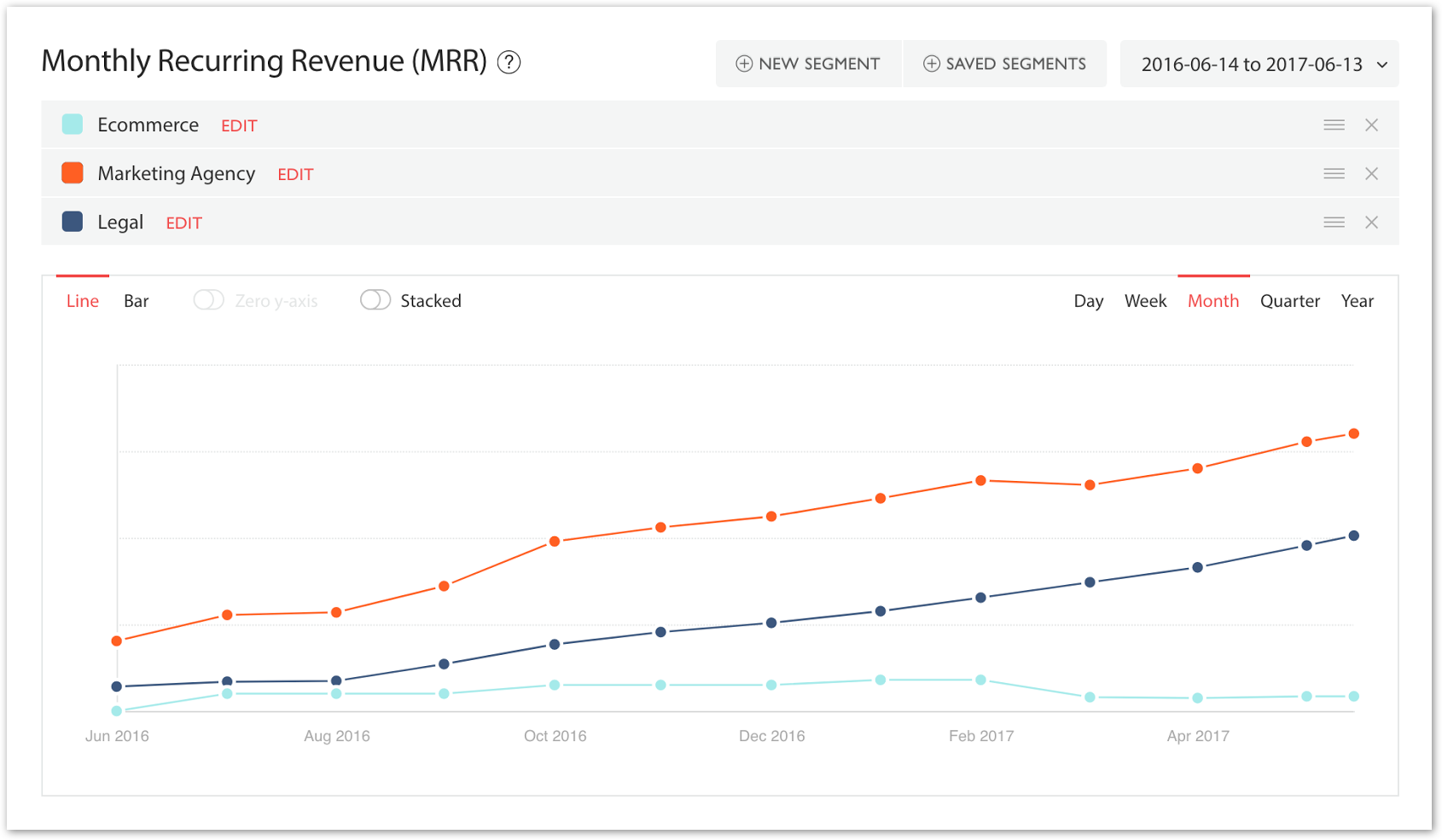This screenshot has width=1442, height=840.
Task: Select Week granularity
Action: point(1145,300)
